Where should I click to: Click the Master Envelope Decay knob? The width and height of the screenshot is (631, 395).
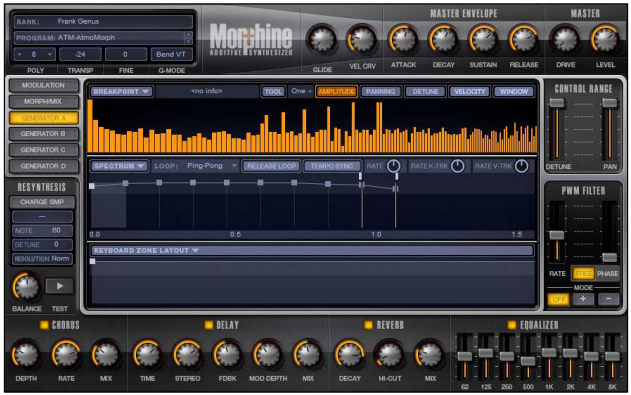click(x=443, y=39)
